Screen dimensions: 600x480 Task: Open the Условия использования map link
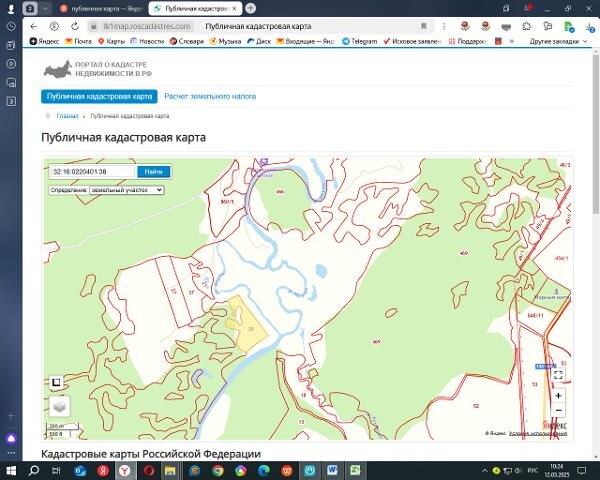click(538, 434)
